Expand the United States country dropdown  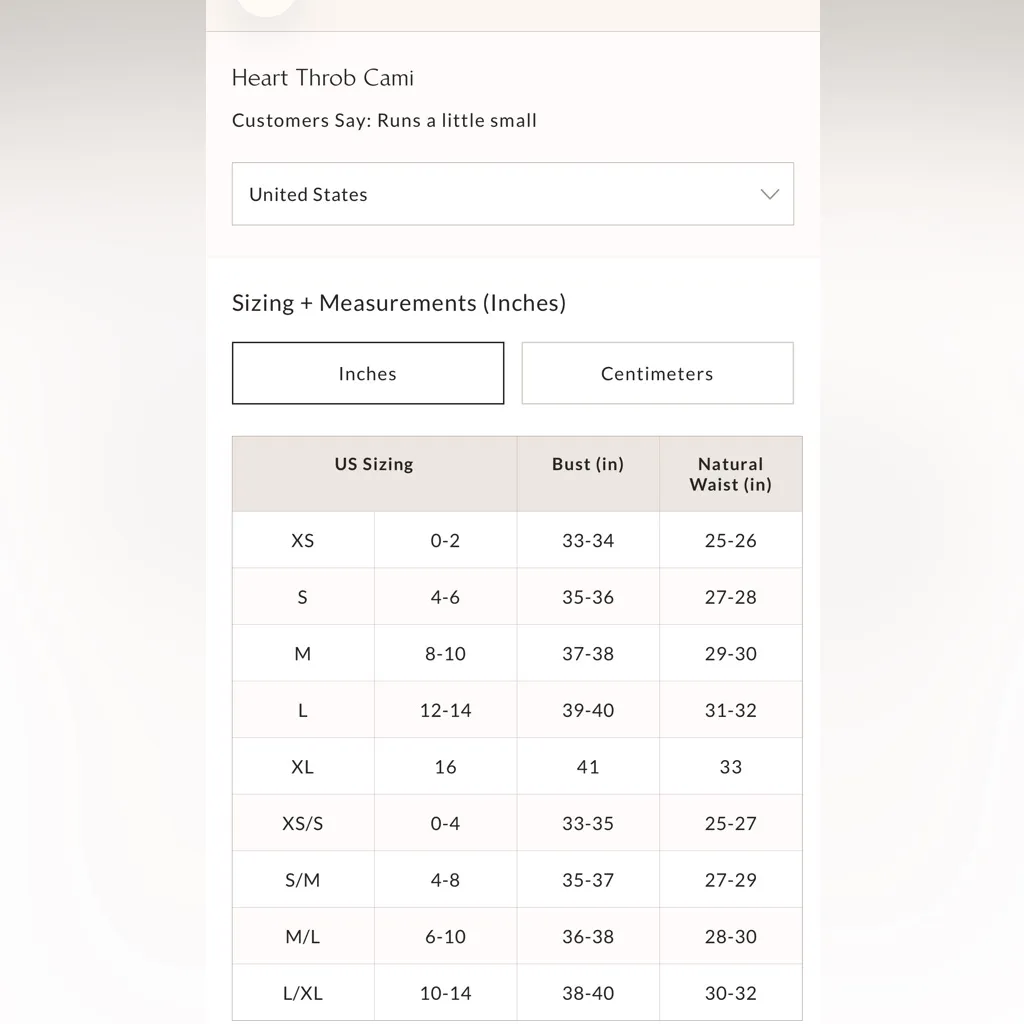pyautogui.click(x=512, y=194)
